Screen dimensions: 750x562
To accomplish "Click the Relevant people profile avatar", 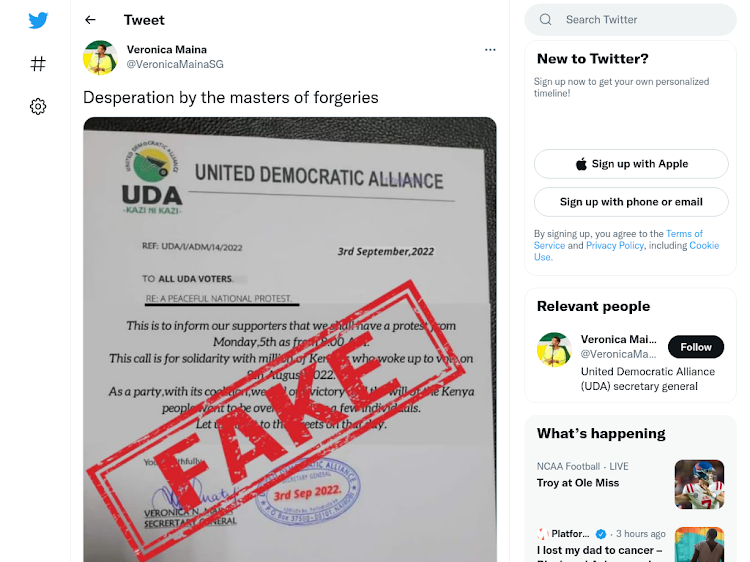I will pos(554,348).
